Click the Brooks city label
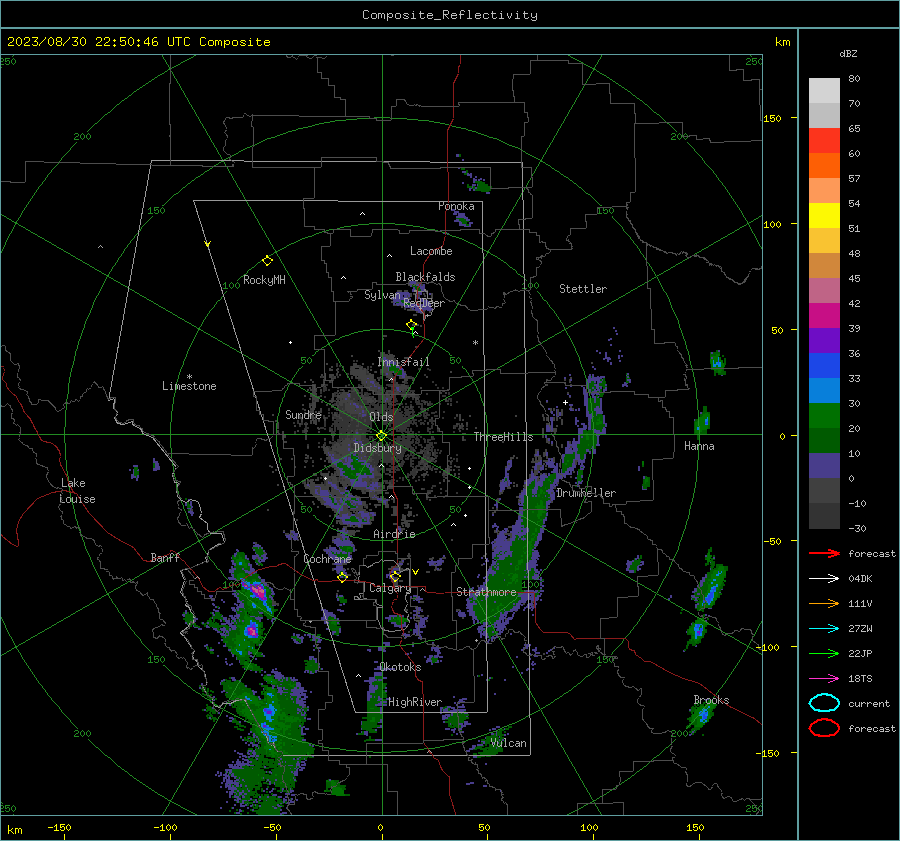 711,700
